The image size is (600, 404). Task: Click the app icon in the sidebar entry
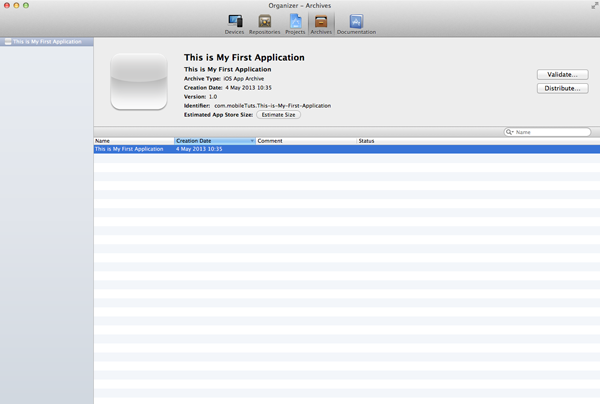click(x=8, y=42)
